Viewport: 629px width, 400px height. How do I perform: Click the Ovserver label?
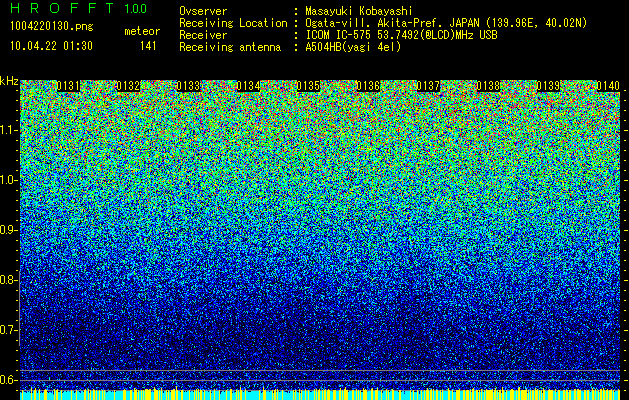(203, 11)
